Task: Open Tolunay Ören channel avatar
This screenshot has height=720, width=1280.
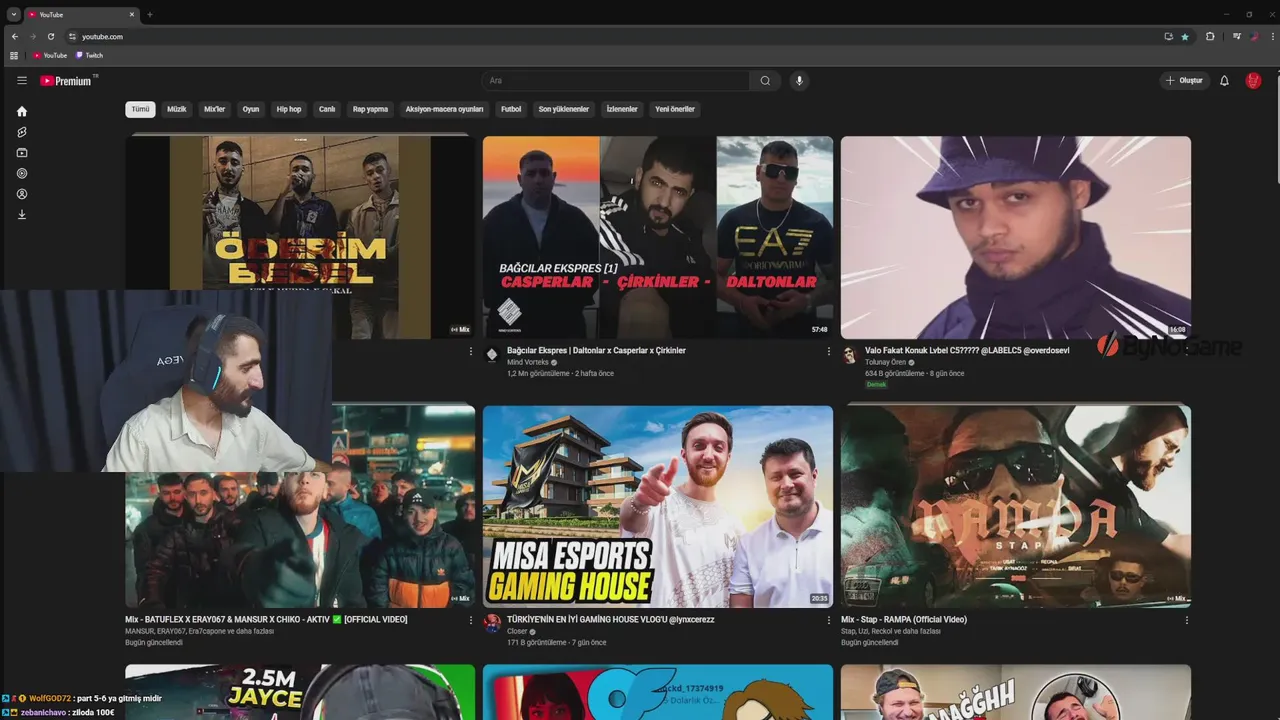Action: pos(849,355)
